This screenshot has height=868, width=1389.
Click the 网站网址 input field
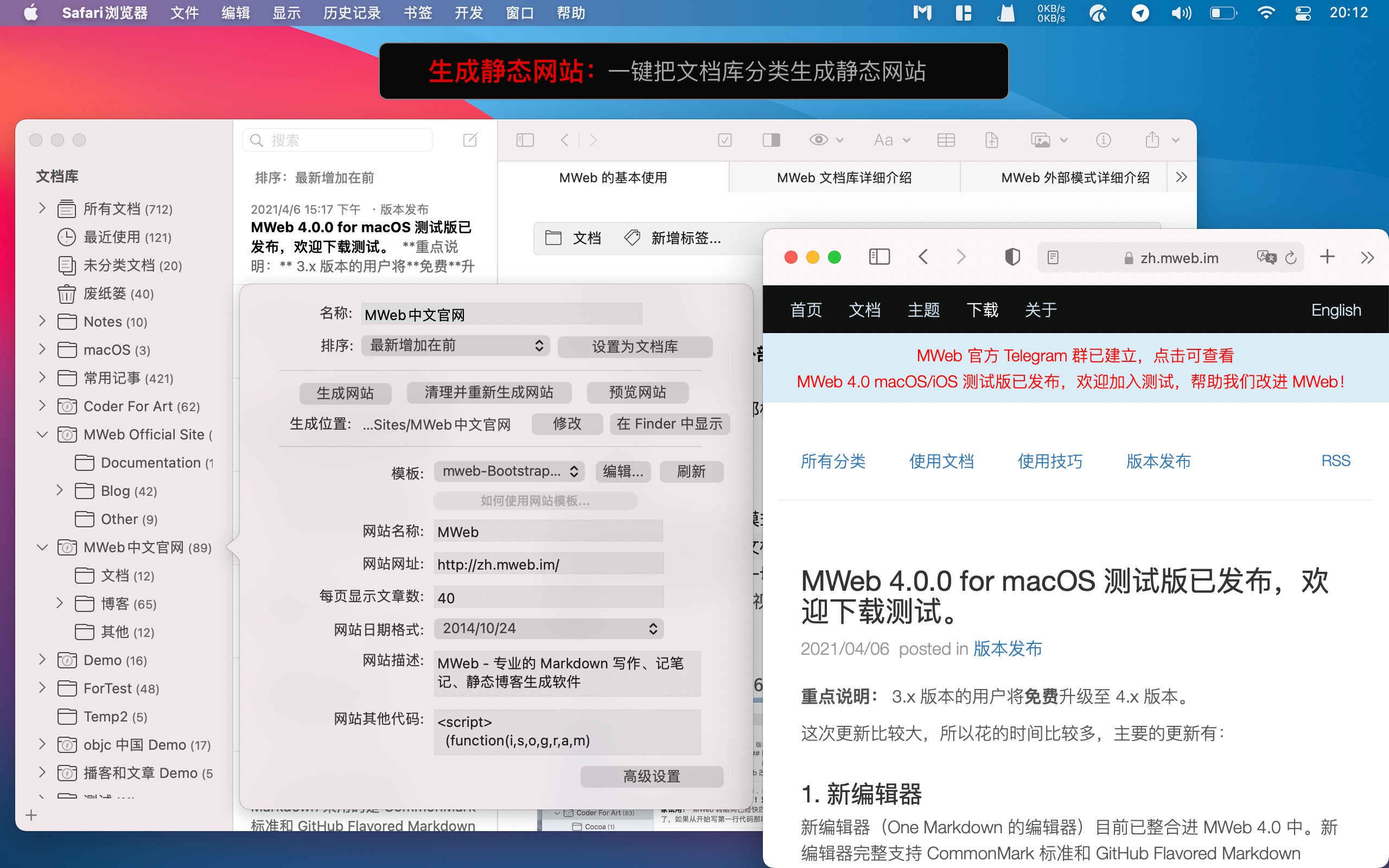tap(548, 564)
